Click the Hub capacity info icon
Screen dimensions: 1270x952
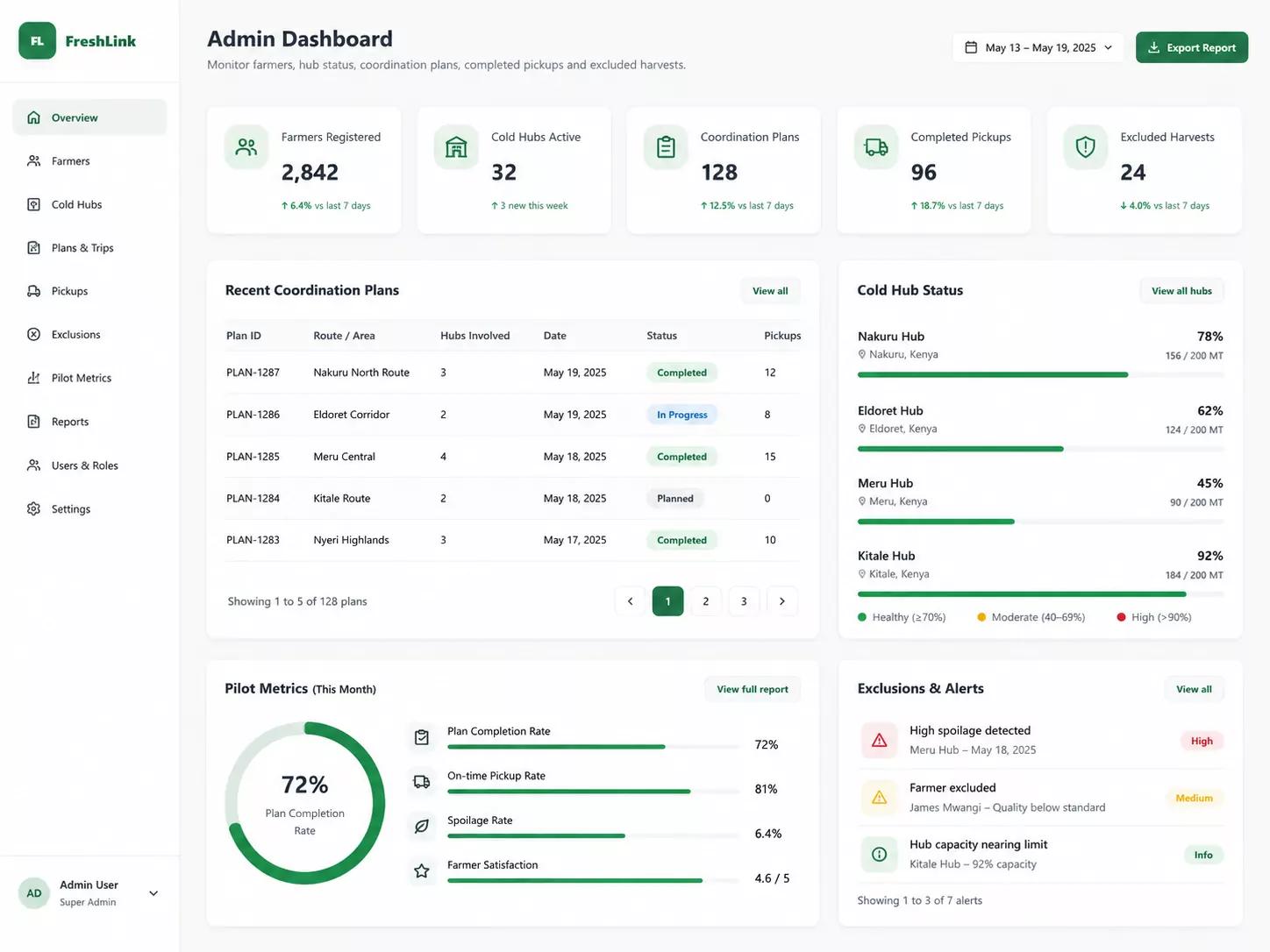coord(879,855)
